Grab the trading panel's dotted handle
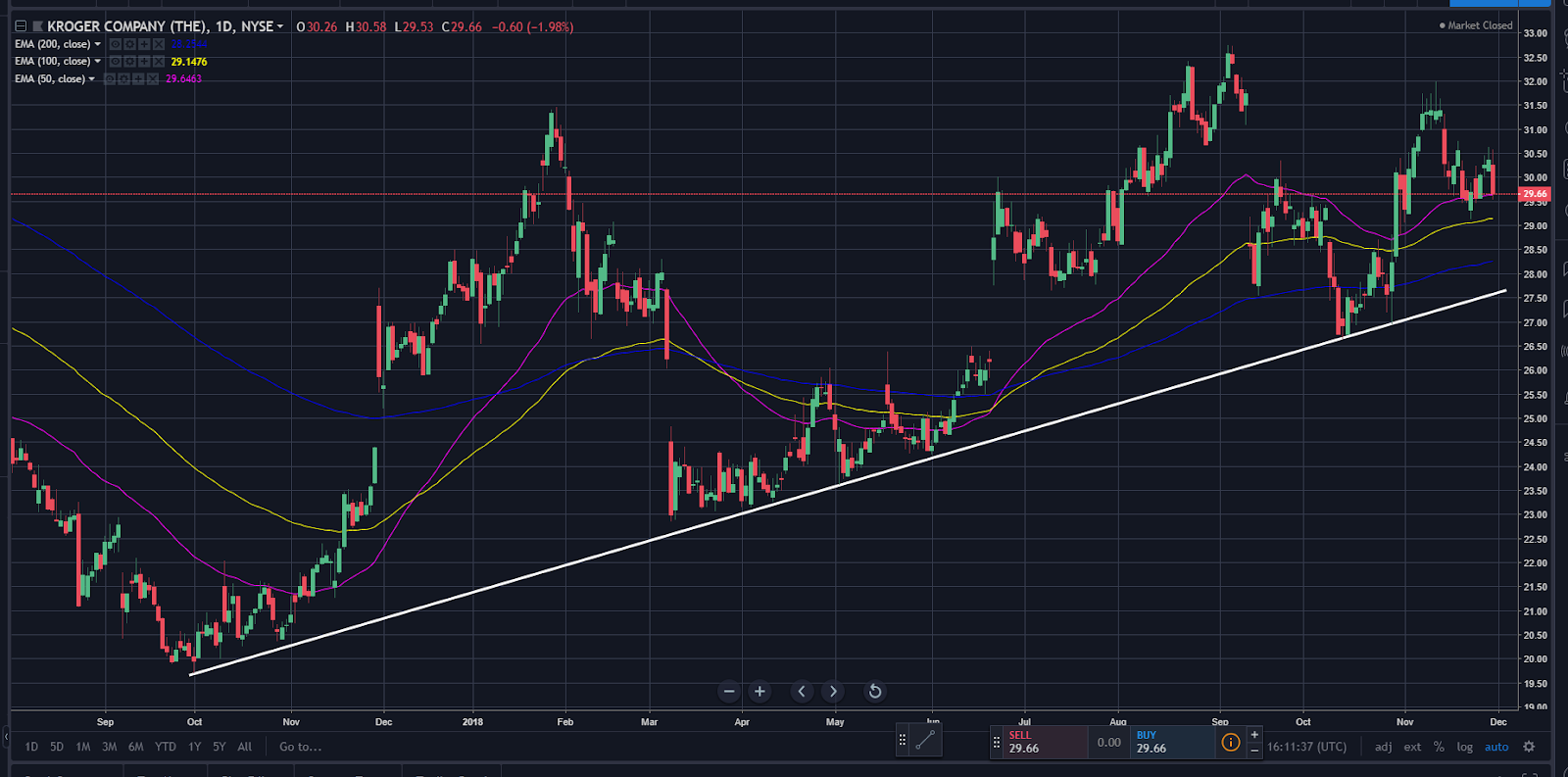Viewport: 1568px width, 777px height. [997, 742]
